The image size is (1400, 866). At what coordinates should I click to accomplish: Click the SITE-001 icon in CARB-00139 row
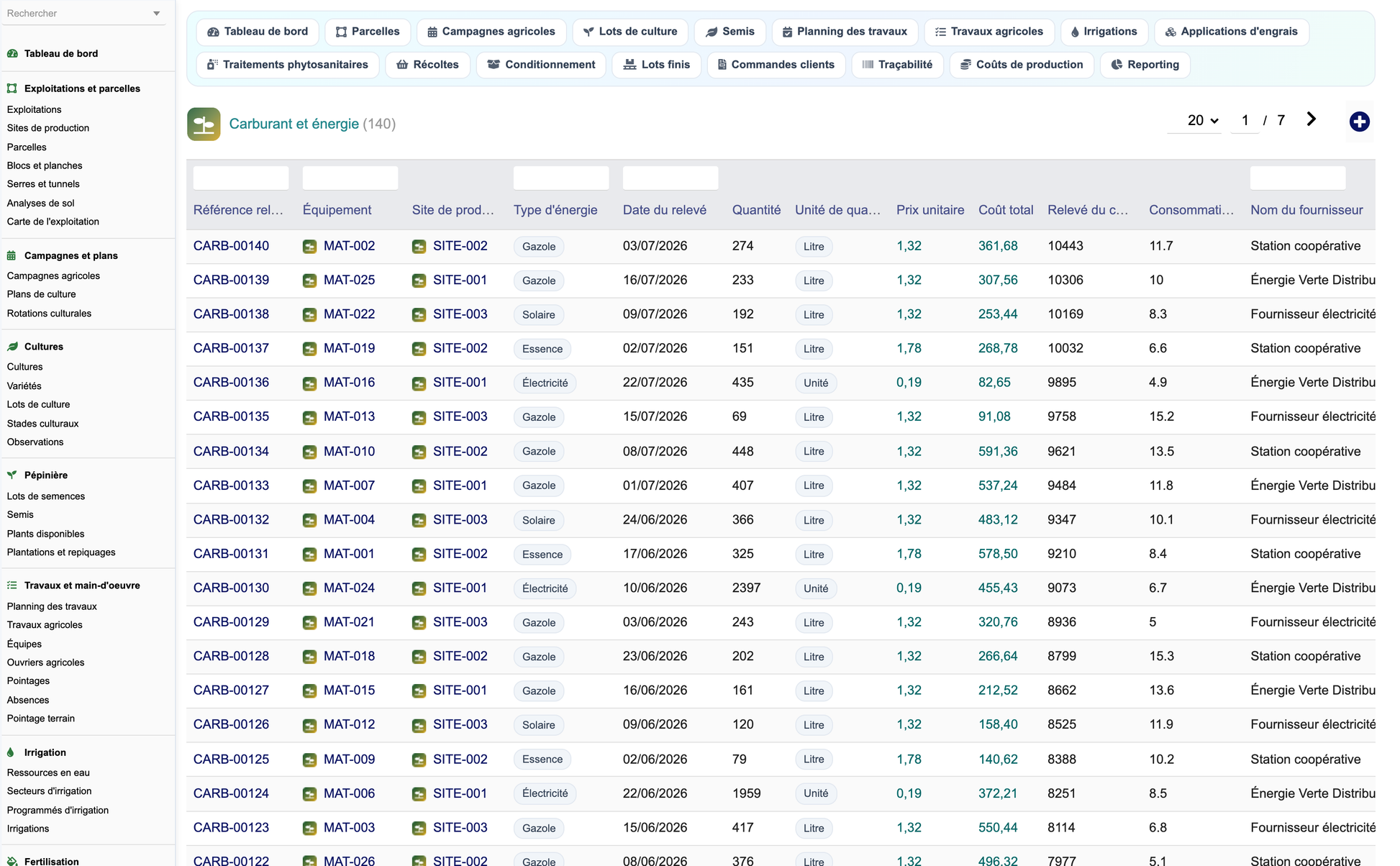[x=419, y=281]
